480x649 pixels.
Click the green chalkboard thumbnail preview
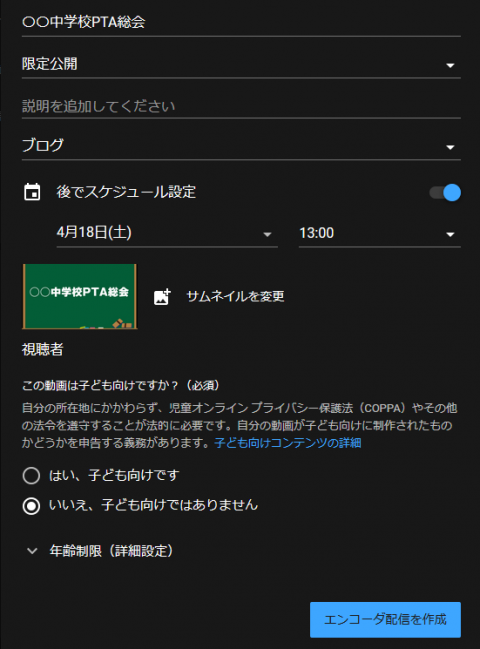click(x=79, y=296)
